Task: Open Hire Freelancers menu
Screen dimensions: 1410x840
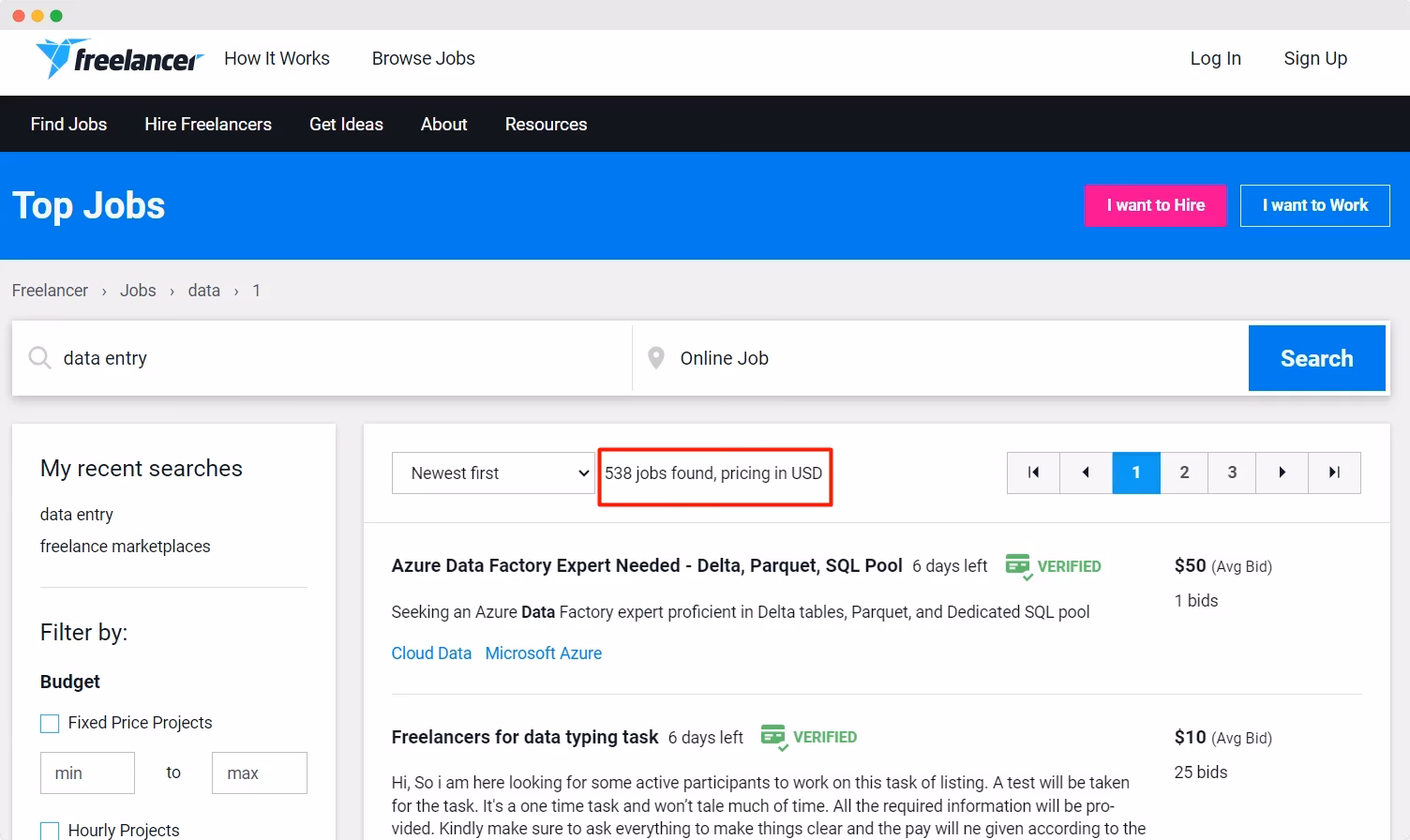Action: (208, 124)
